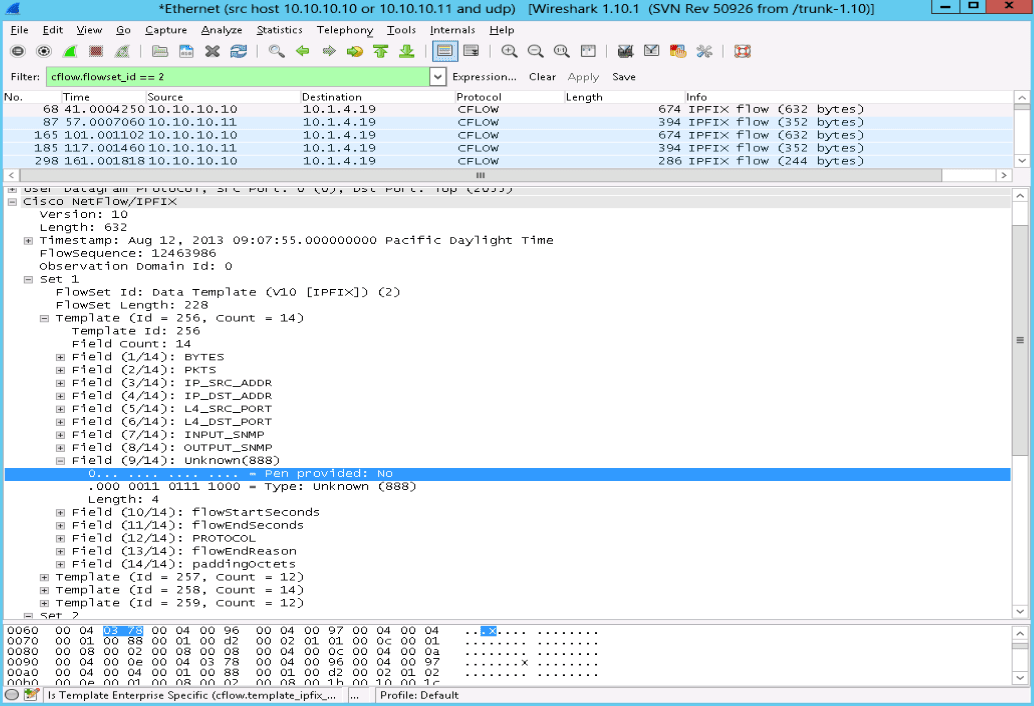Click the Profile: Default status entry
Viewport: 1034px width, 706px height.
[419, 695]
